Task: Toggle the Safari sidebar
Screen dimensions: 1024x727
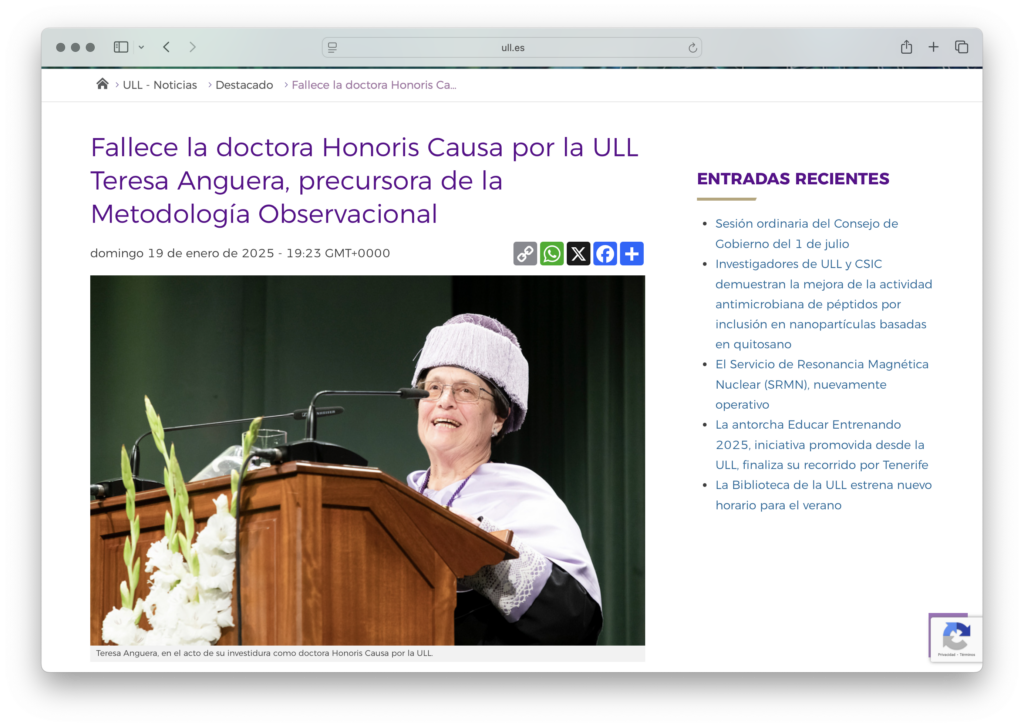Action: tap(121, 47)
